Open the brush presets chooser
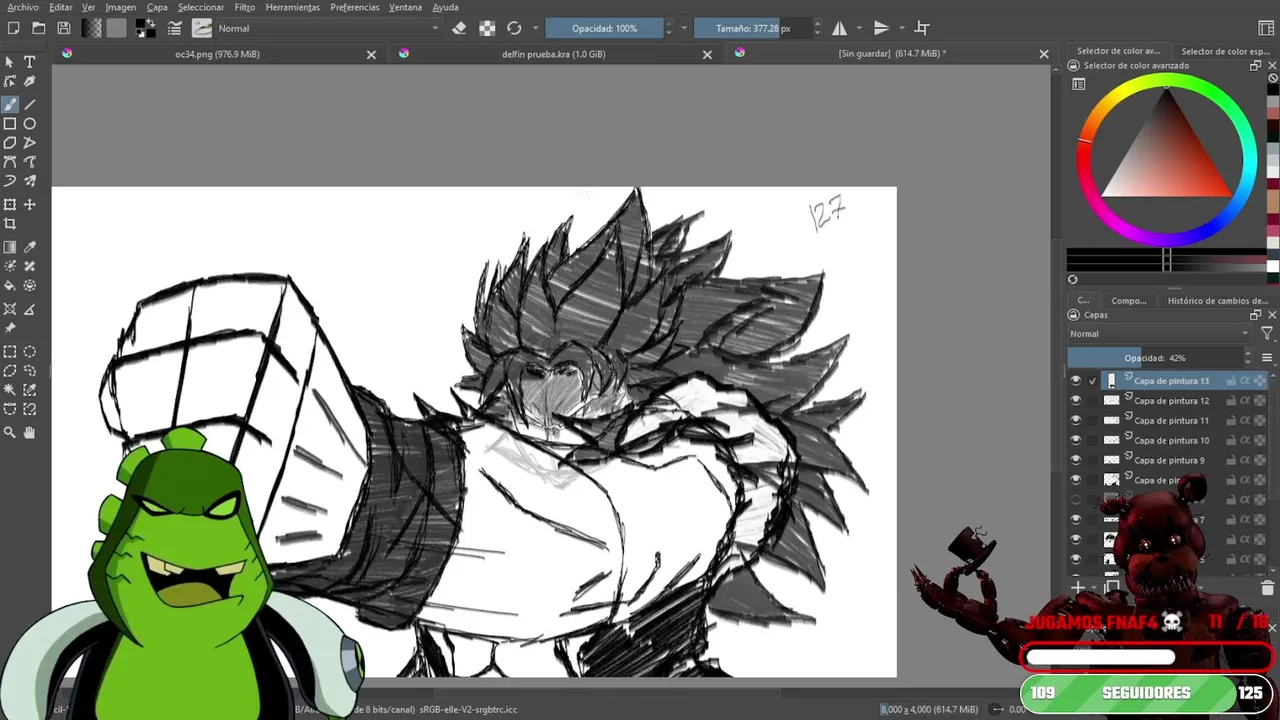1280x720 pixels. pyautogui.click(x=202, y=28)
